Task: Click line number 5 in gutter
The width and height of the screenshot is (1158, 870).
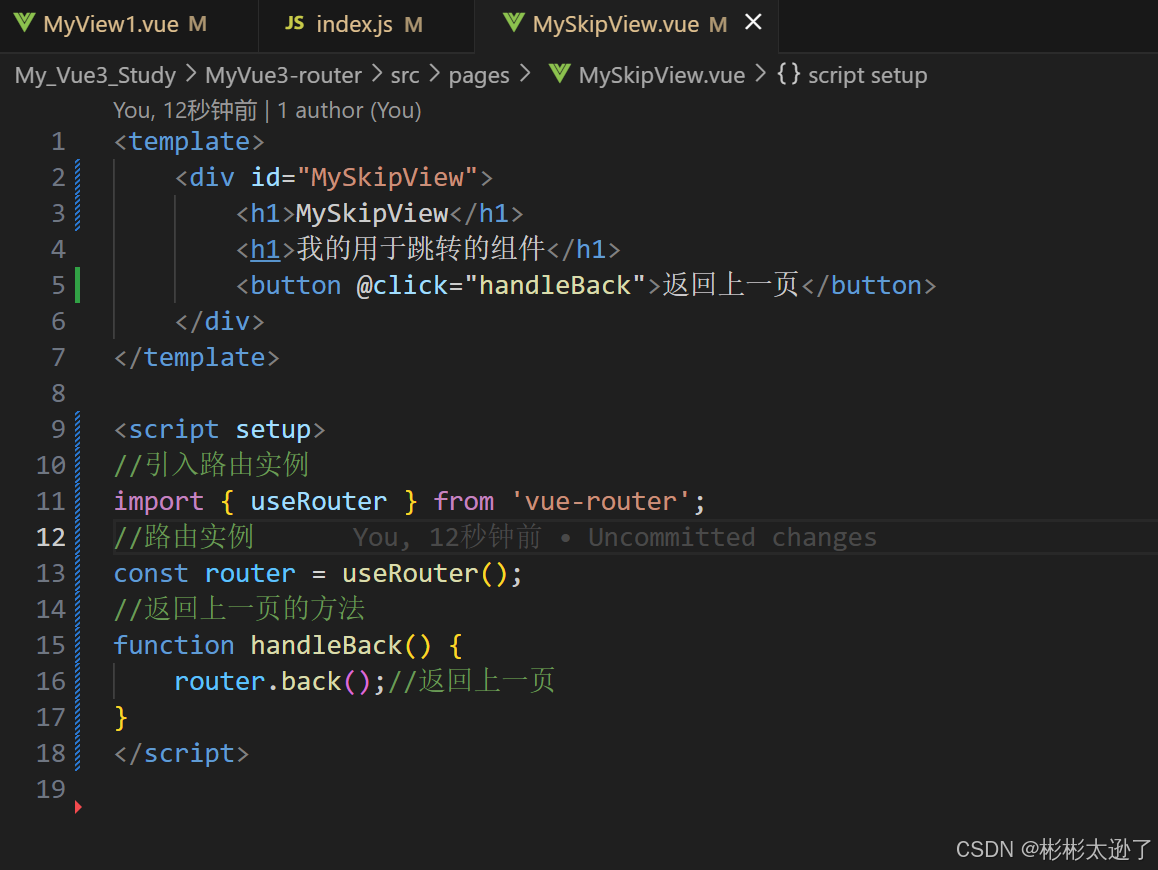Action: coord(58,285)
